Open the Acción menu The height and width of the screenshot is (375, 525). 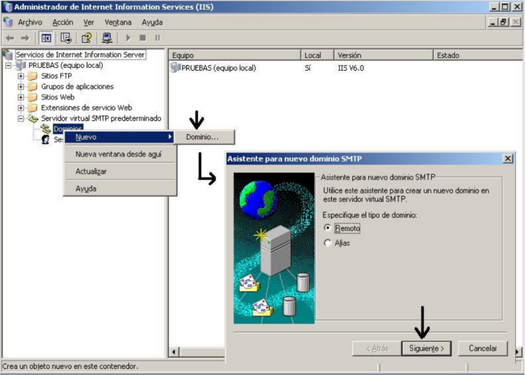[x=63, y=22]
